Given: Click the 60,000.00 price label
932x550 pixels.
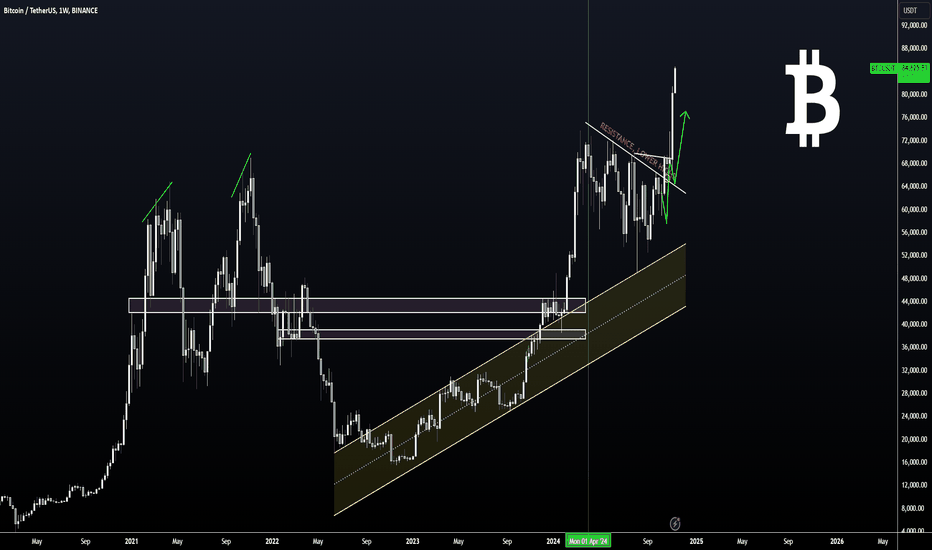Looking at the screenshot, I should coord(914,209).
